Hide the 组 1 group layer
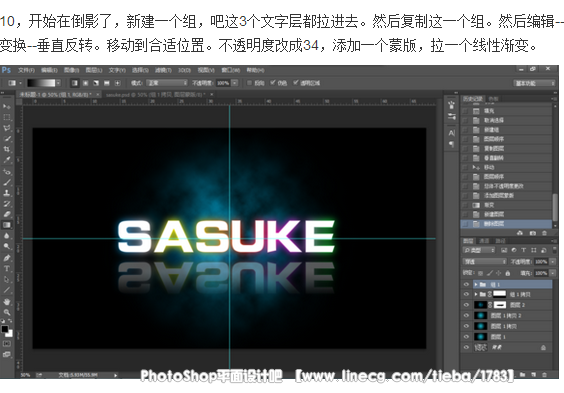Viewport: 564px width, 393px height. coord(466,284)
